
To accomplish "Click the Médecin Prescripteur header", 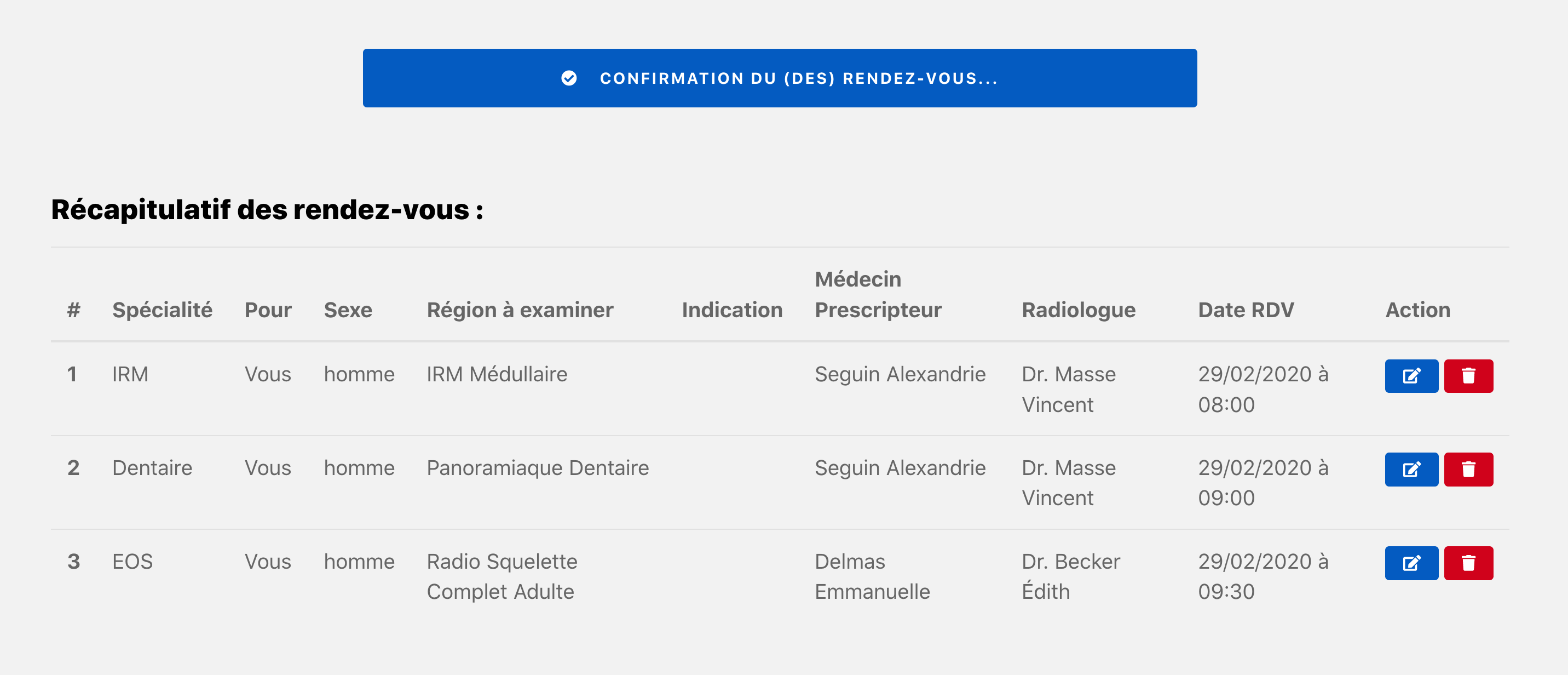I will coord(878,295).
